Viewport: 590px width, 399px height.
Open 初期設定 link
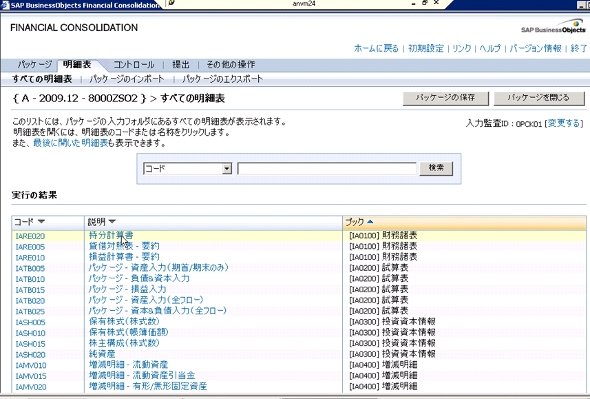point(426,48)
